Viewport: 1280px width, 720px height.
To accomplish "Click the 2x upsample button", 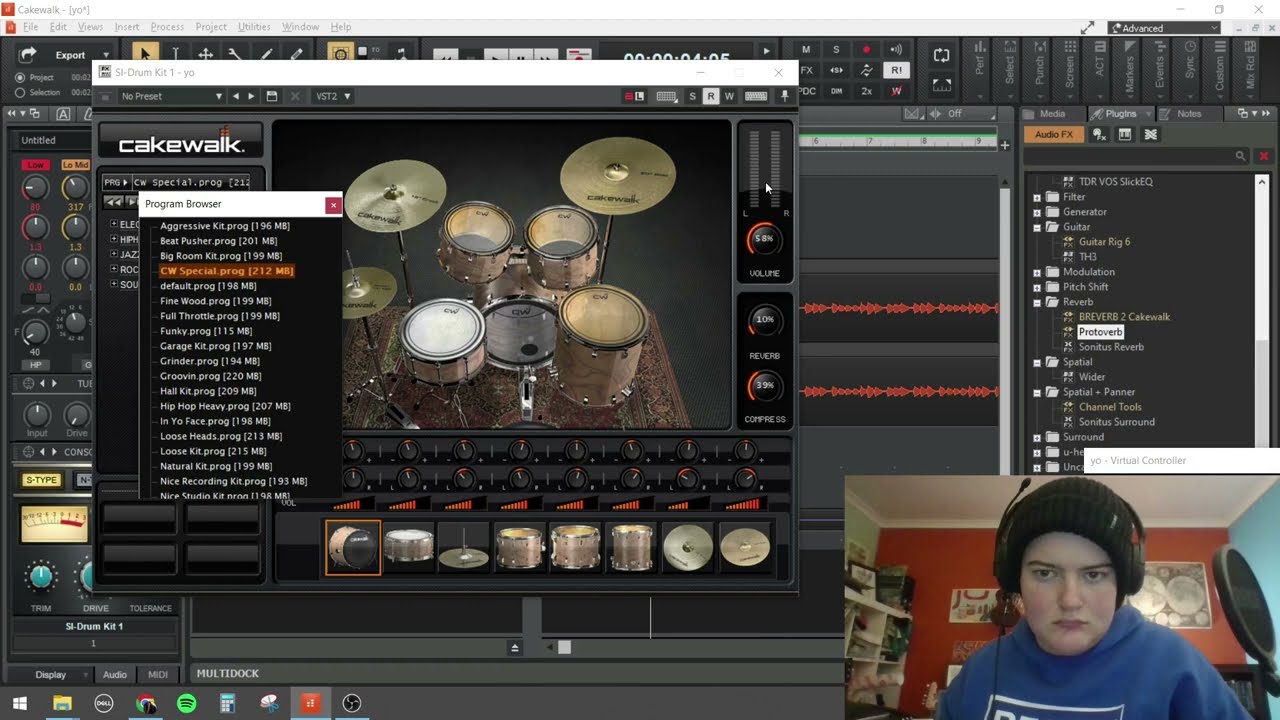I will tap(866, 91).
